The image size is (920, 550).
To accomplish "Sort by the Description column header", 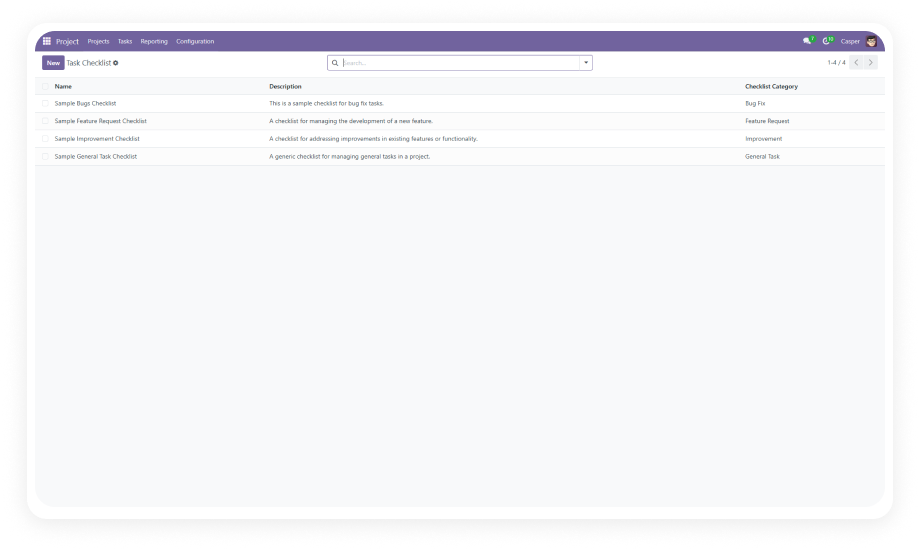I will (285, 86).
